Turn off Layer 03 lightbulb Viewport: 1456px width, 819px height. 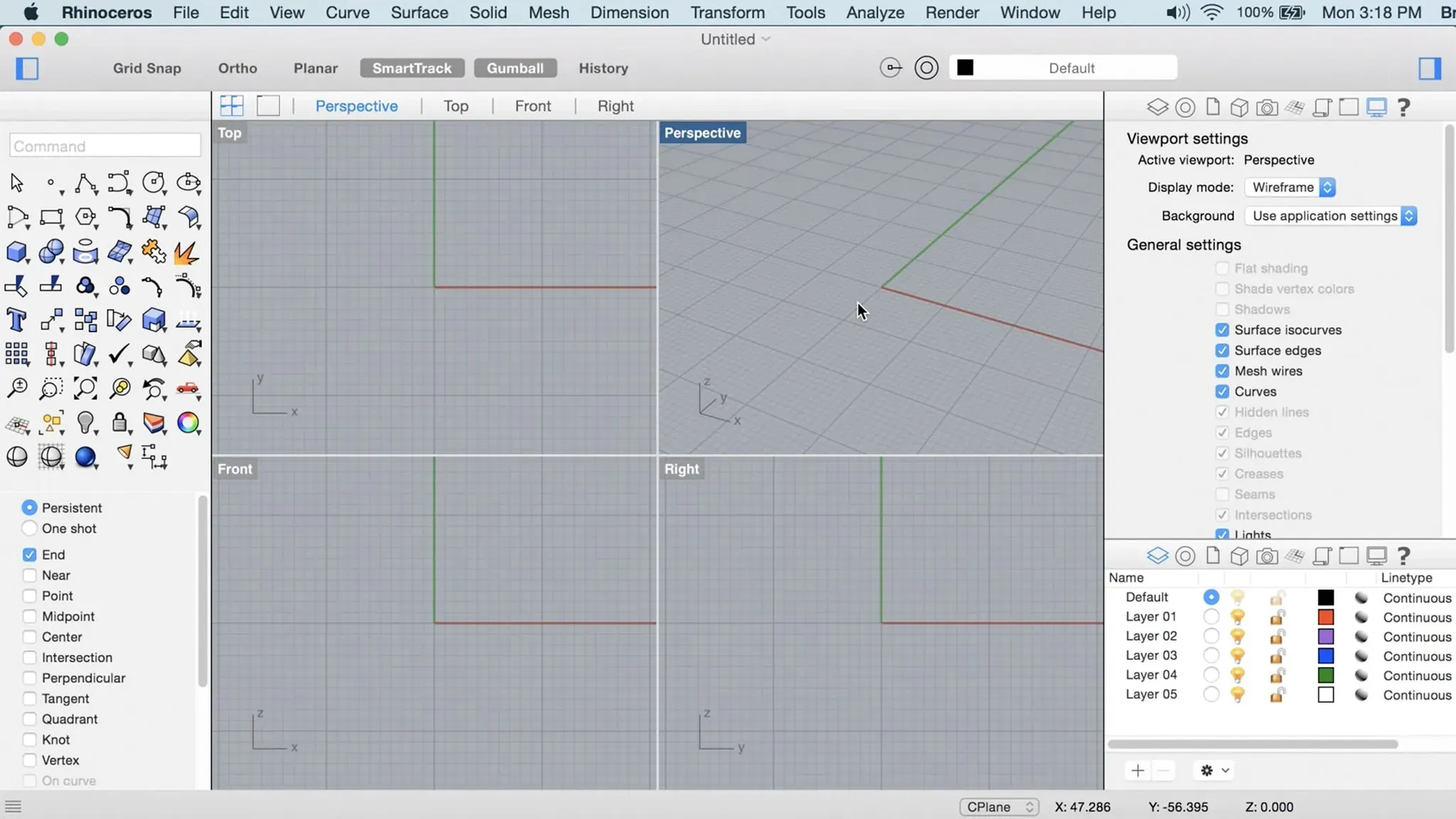1236,655
